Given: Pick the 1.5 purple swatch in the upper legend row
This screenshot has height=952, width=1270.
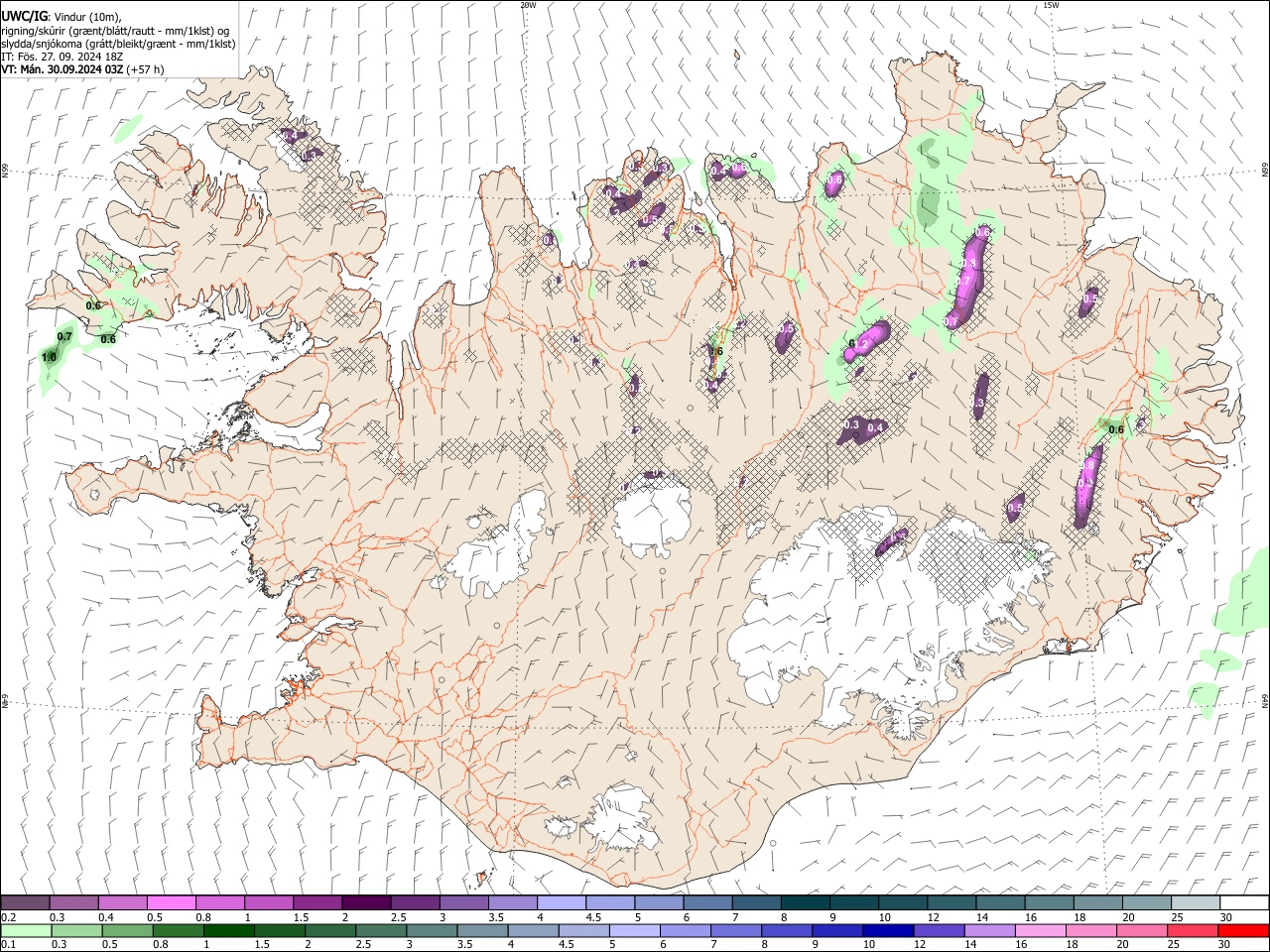Looking at the screenshot, I should click(317, 902).
